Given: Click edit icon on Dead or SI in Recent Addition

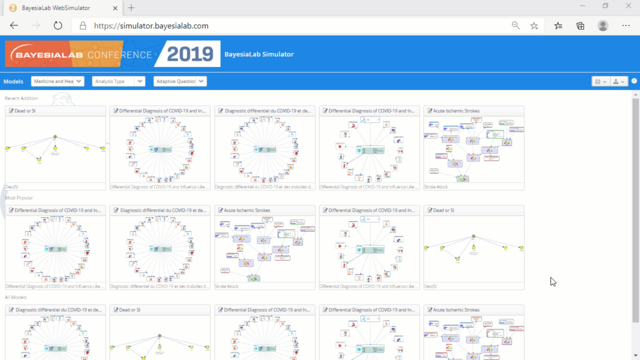Looking at the screenshot, I should click(11, 111).
